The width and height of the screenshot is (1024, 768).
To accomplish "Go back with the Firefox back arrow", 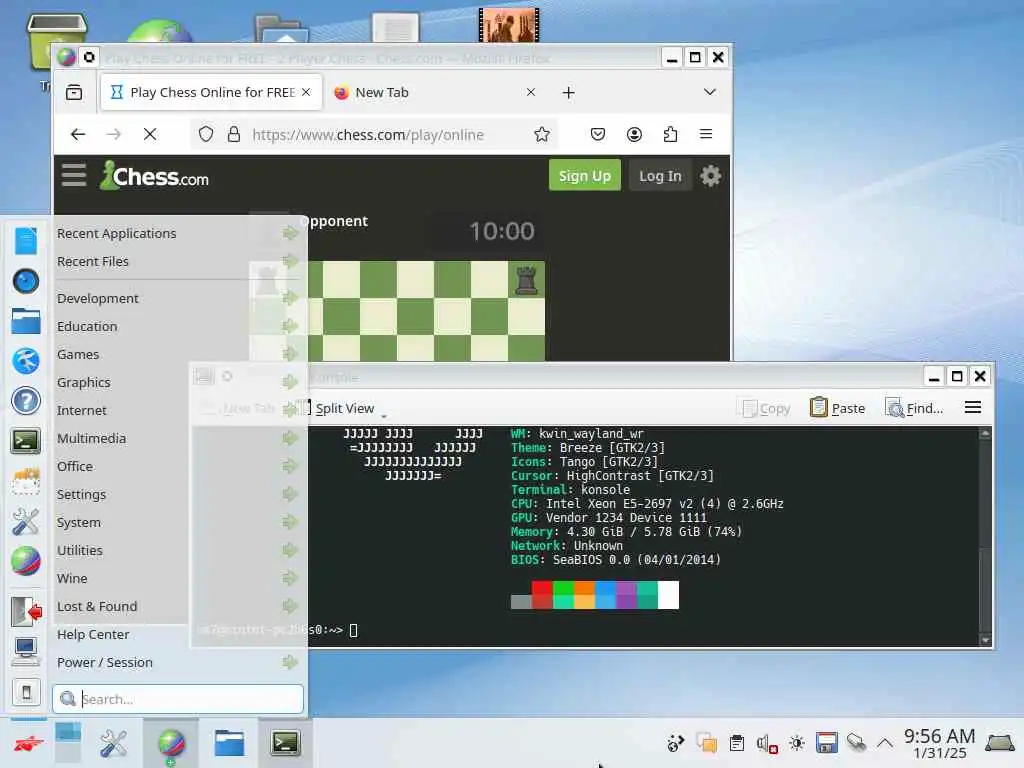I will (x=78, y=134).
